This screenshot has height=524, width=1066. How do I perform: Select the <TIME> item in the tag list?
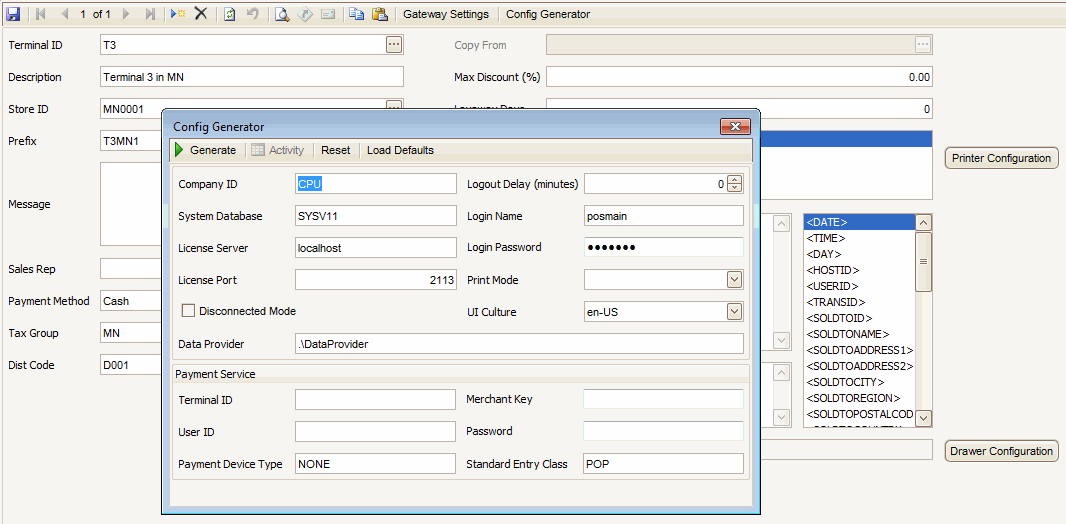tap(826, 238)
